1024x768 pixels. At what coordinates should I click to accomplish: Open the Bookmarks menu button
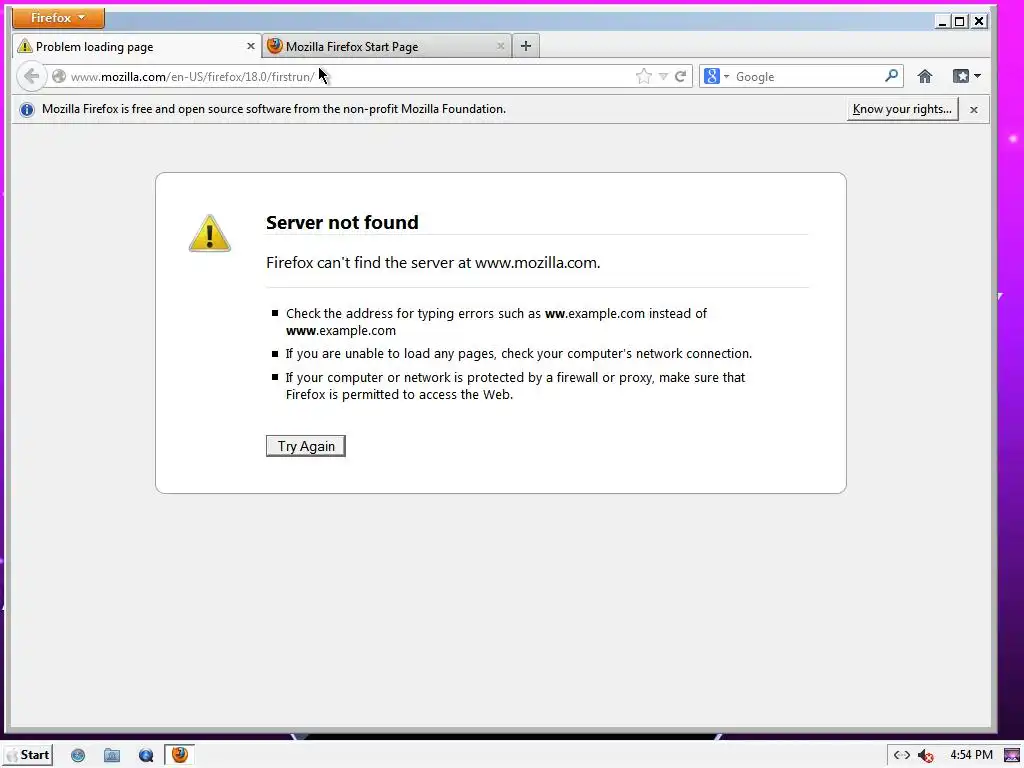(966, 76)
